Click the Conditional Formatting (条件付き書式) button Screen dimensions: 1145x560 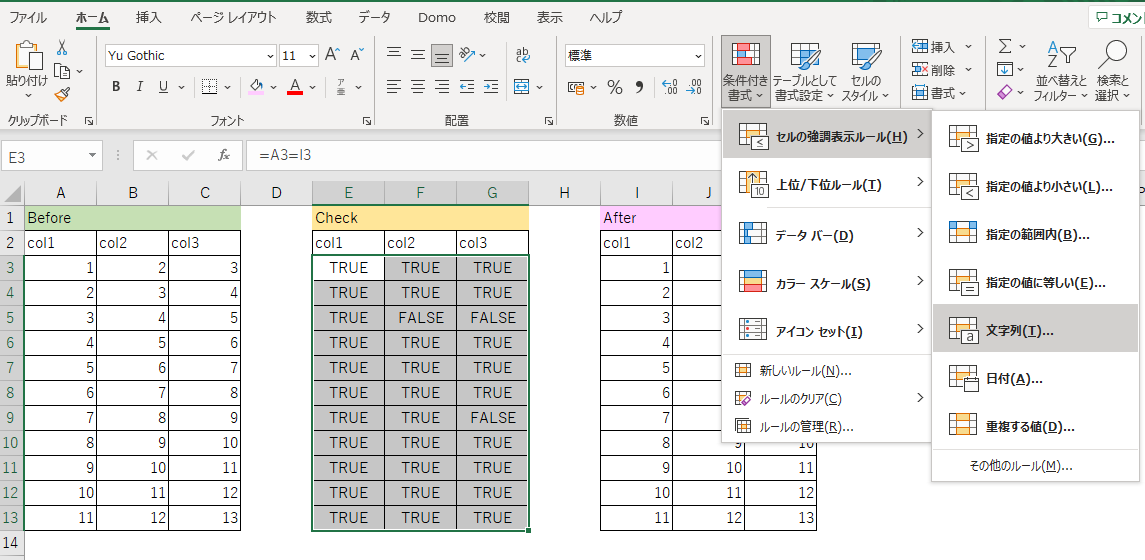click(745, 72)
